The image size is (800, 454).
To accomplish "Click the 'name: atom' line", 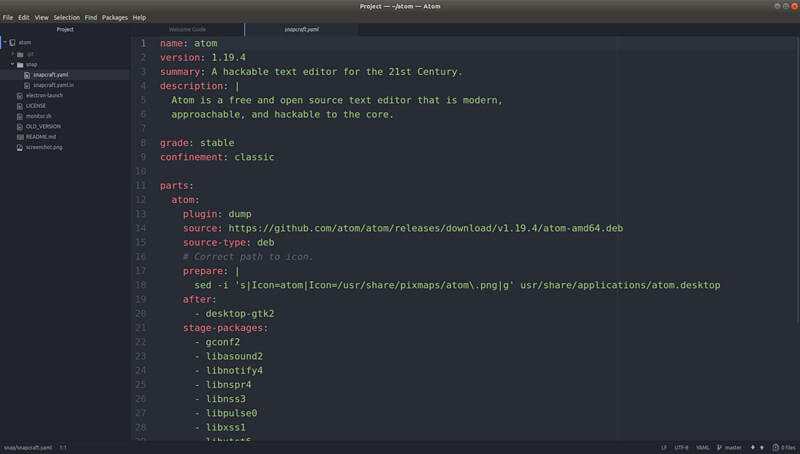I will (x=188, y=43).
